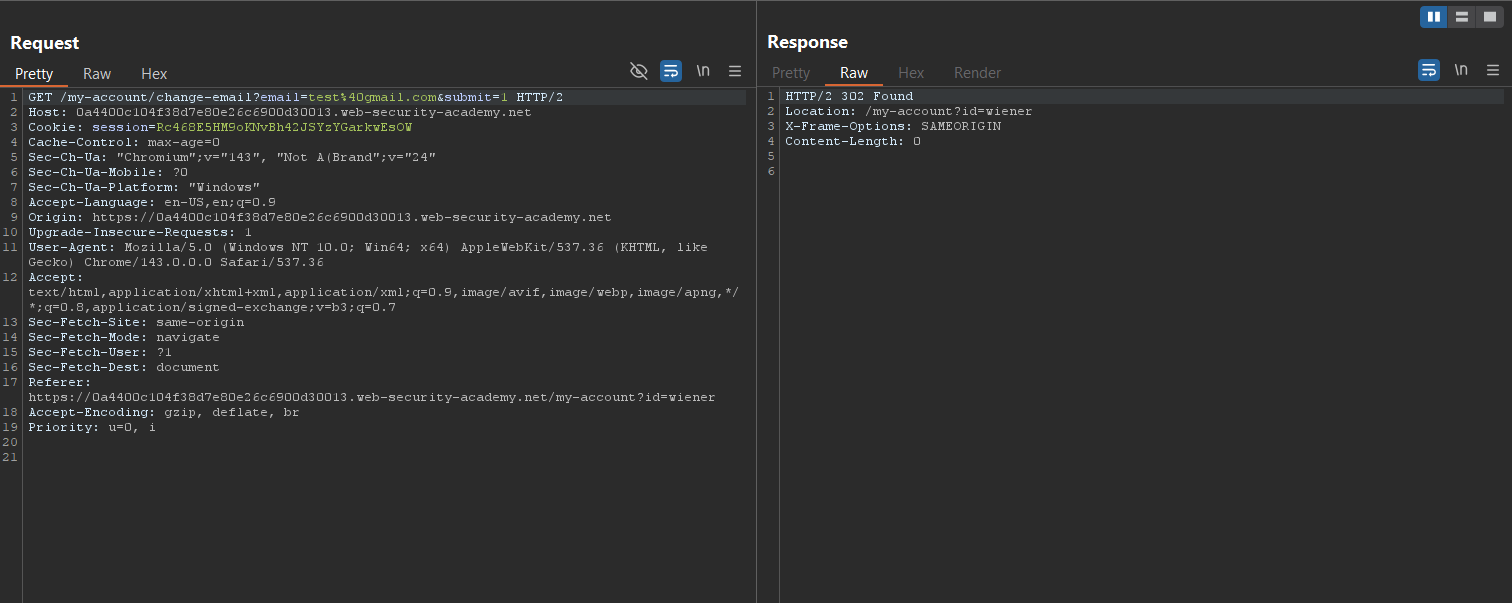Click the session cookie value

click(x=284, y=127)
